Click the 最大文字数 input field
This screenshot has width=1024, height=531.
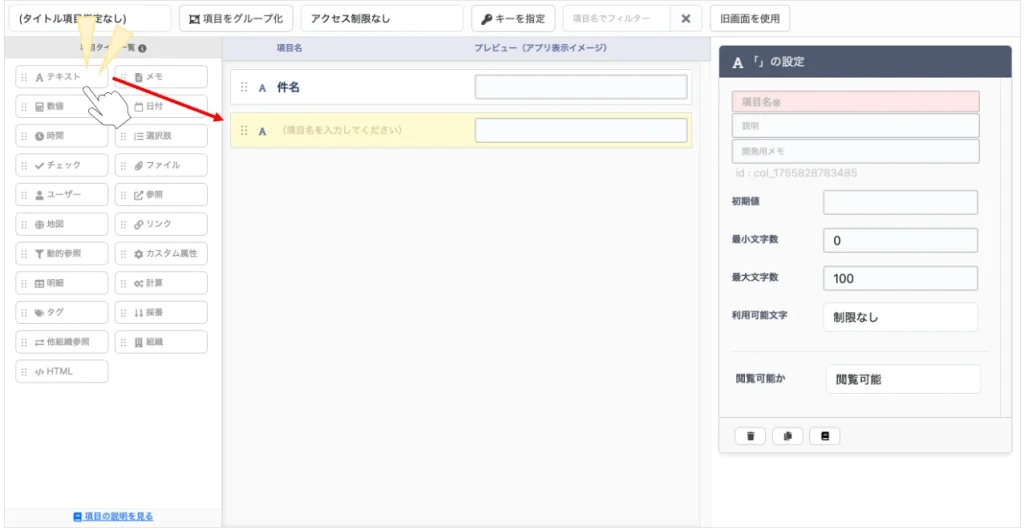point(900,278)
